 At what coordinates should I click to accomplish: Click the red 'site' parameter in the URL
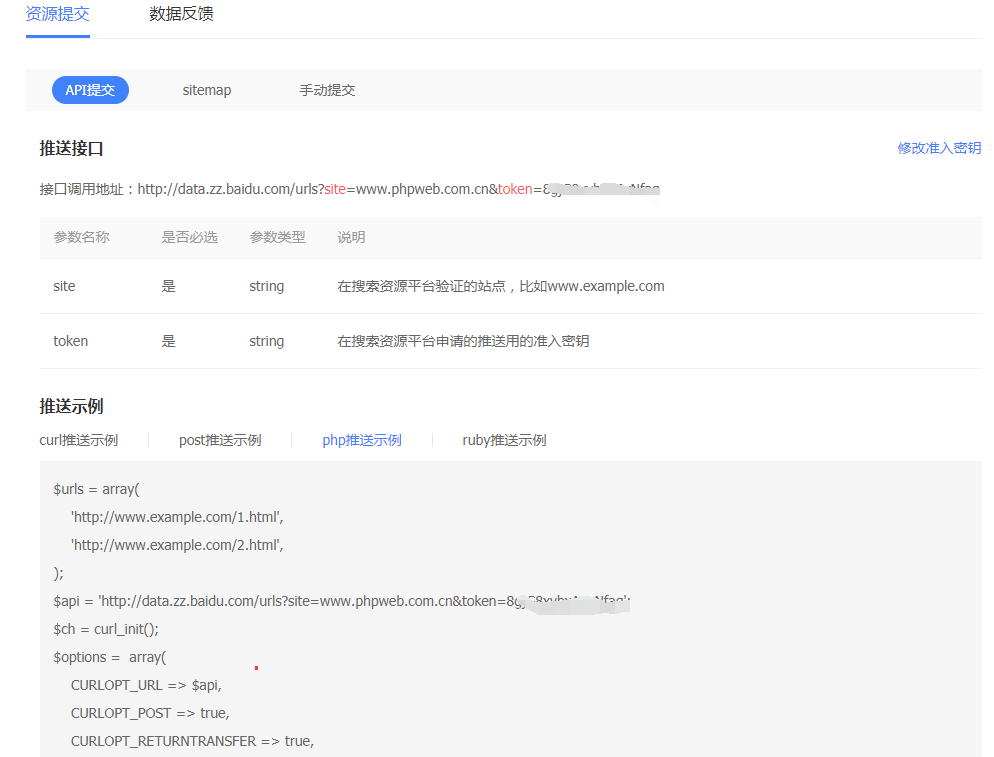point(334,188)
